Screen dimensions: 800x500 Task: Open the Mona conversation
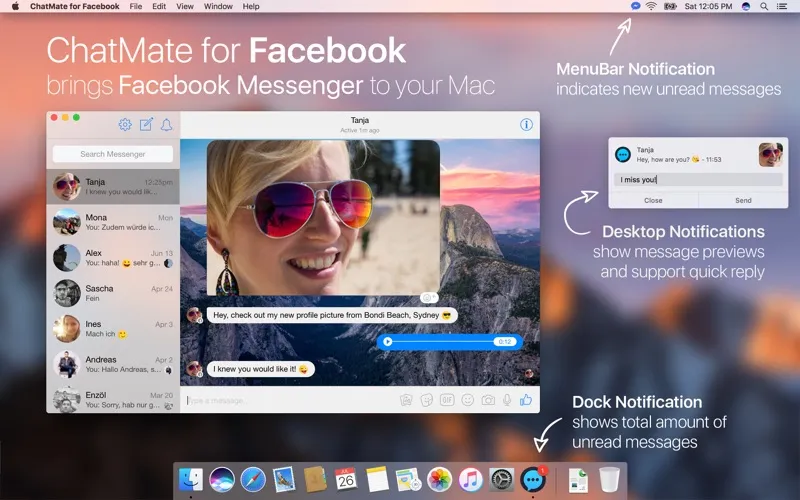coord(113,222)
